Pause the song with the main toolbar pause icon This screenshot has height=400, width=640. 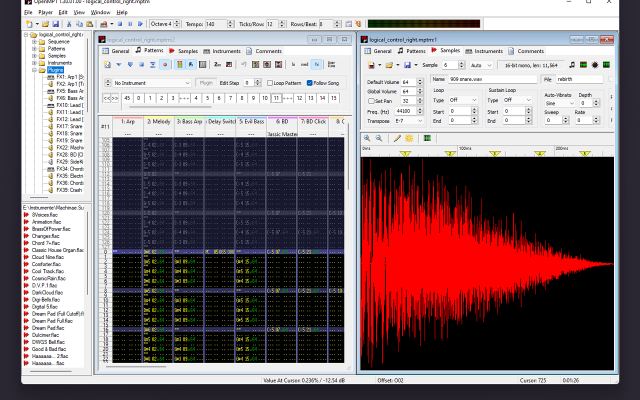(130, 24)
